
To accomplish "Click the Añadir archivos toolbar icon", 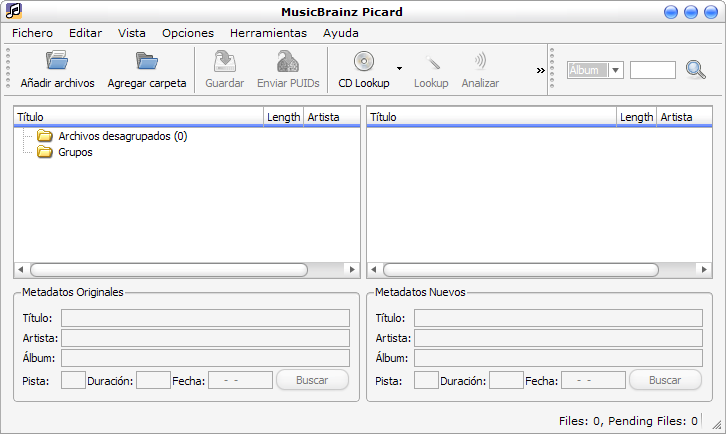I will (x=57, y=62).
